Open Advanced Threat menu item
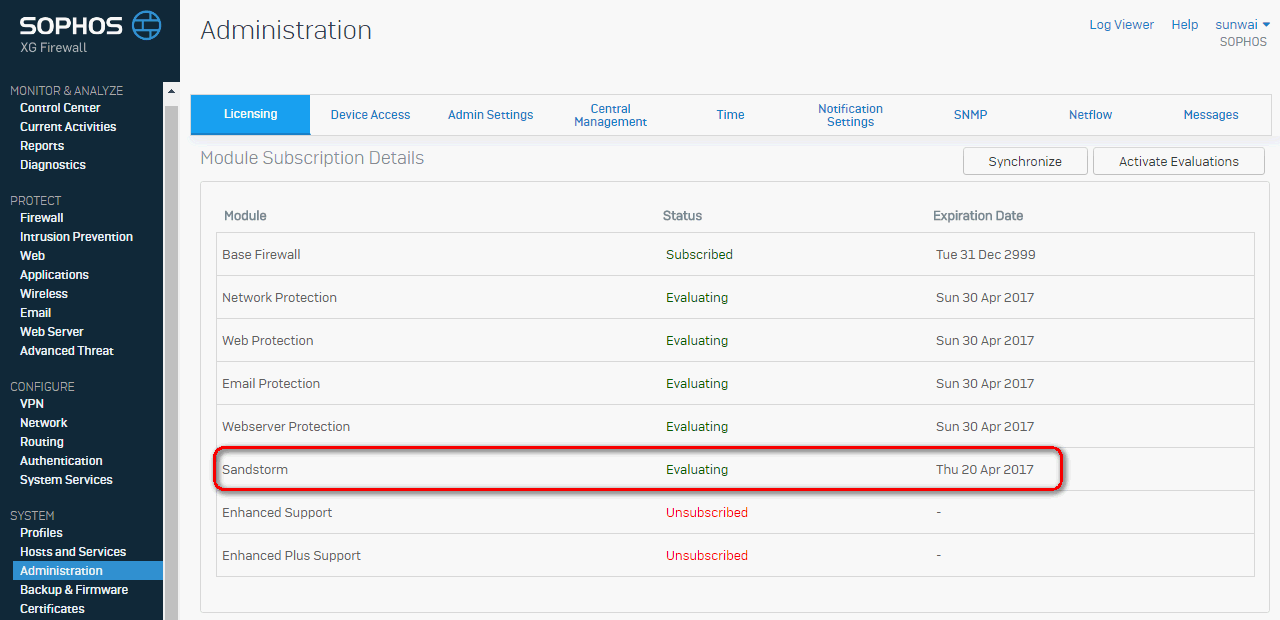1280x620 pixels. coord(67,351)
